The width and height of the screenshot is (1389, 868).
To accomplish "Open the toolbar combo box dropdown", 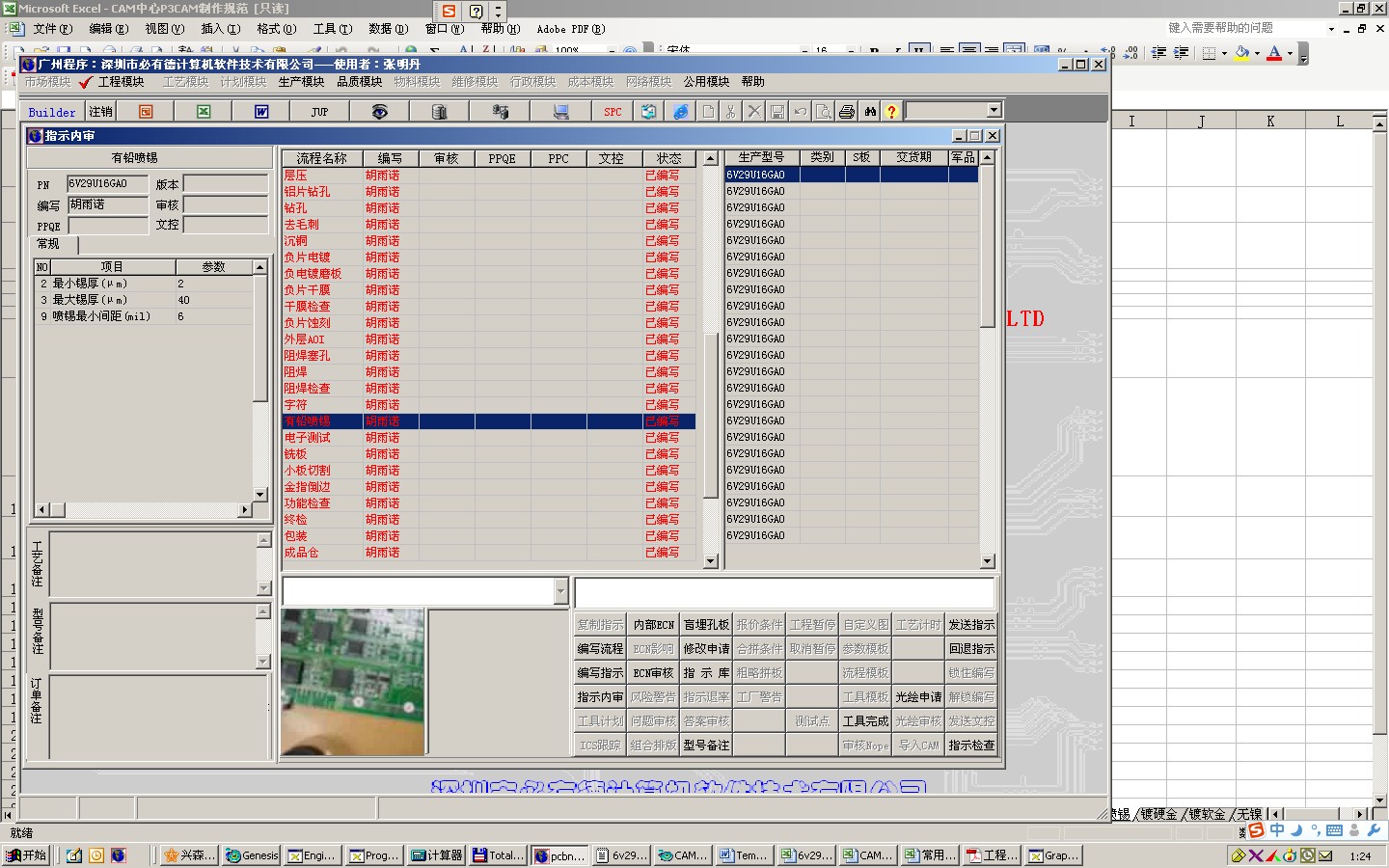I will click(x=994, y=111).
